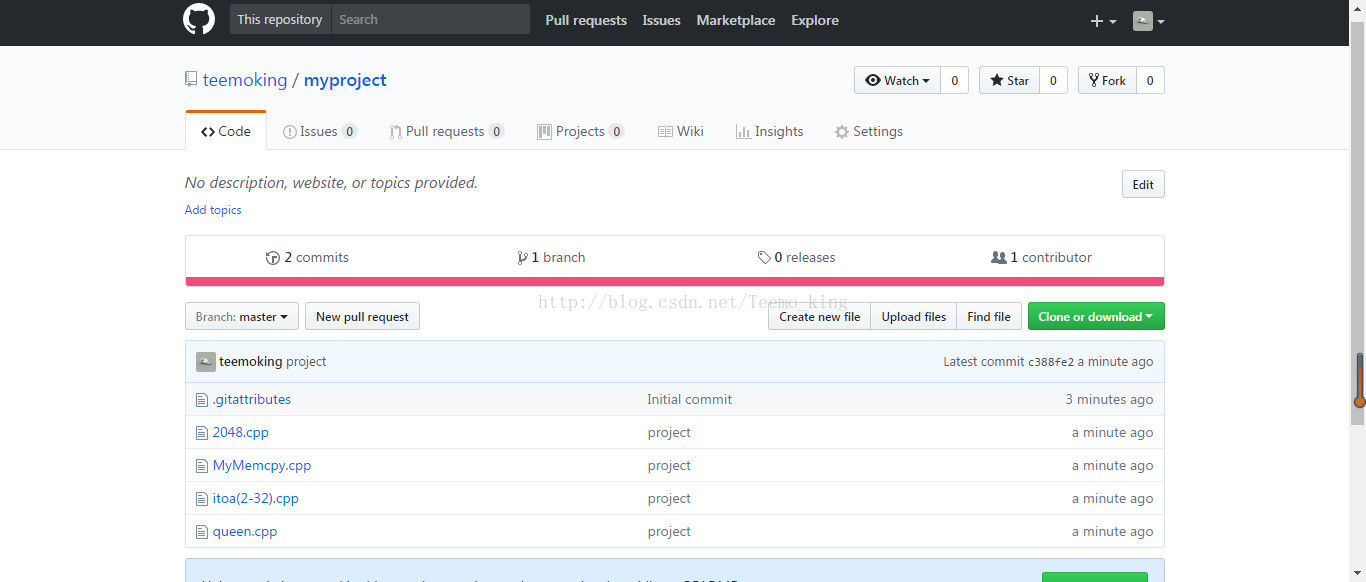Click the file icon for 2048.cpp
Image resolution: width=1366 pixels, height=582 pixels.
(x=202, y=433)
